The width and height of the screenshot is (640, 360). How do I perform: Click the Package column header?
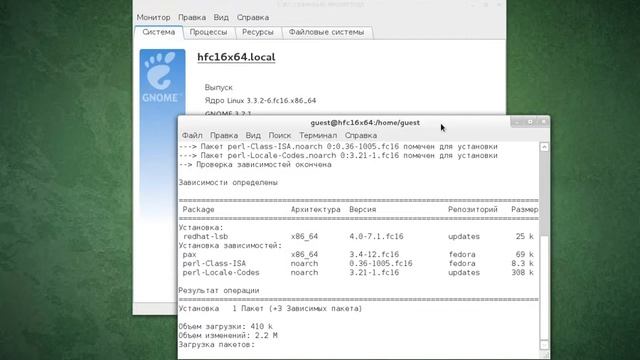click(198, 209)
